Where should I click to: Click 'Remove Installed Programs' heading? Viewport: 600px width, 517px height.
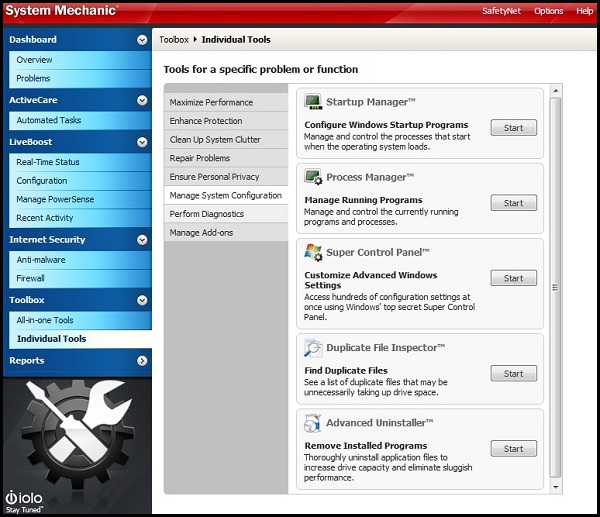coord(366,446)
